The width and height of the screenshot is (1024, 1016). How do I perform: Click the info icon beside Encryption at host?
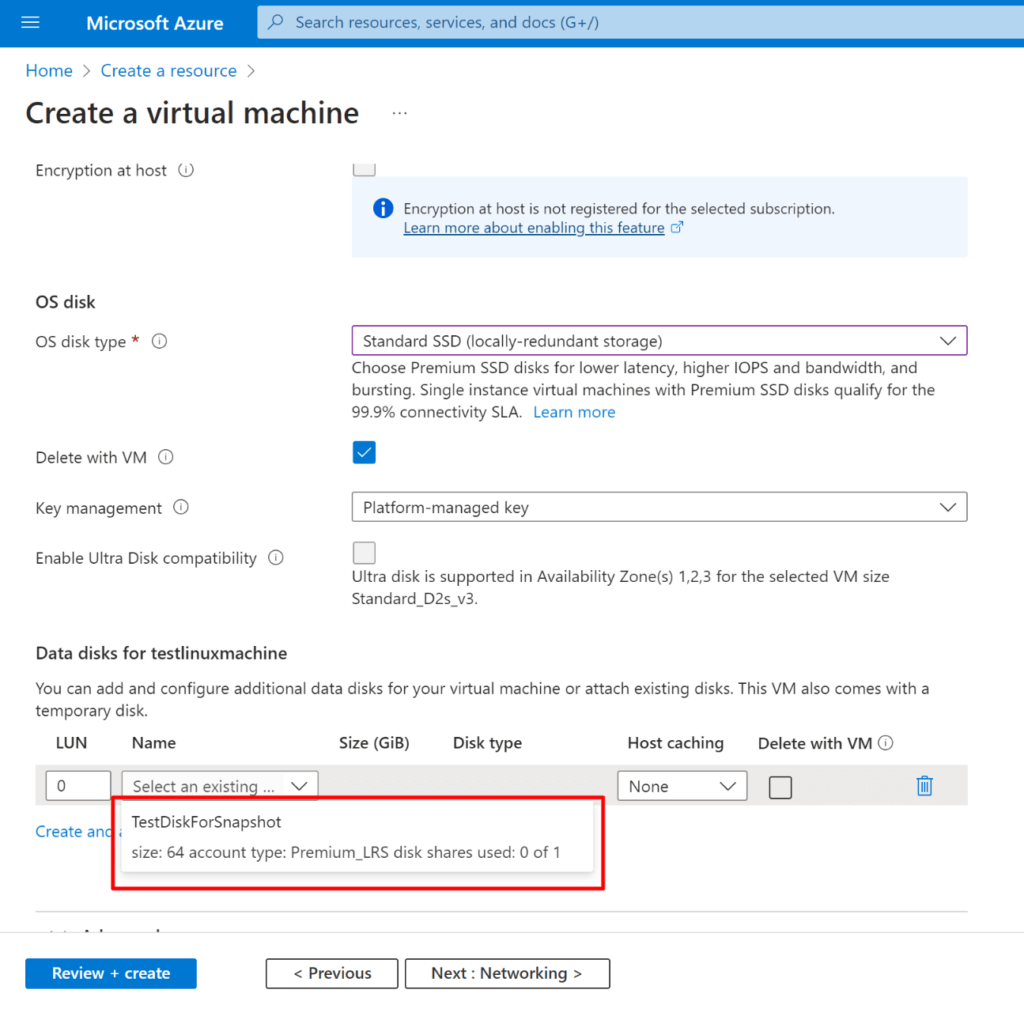point(185,170)
